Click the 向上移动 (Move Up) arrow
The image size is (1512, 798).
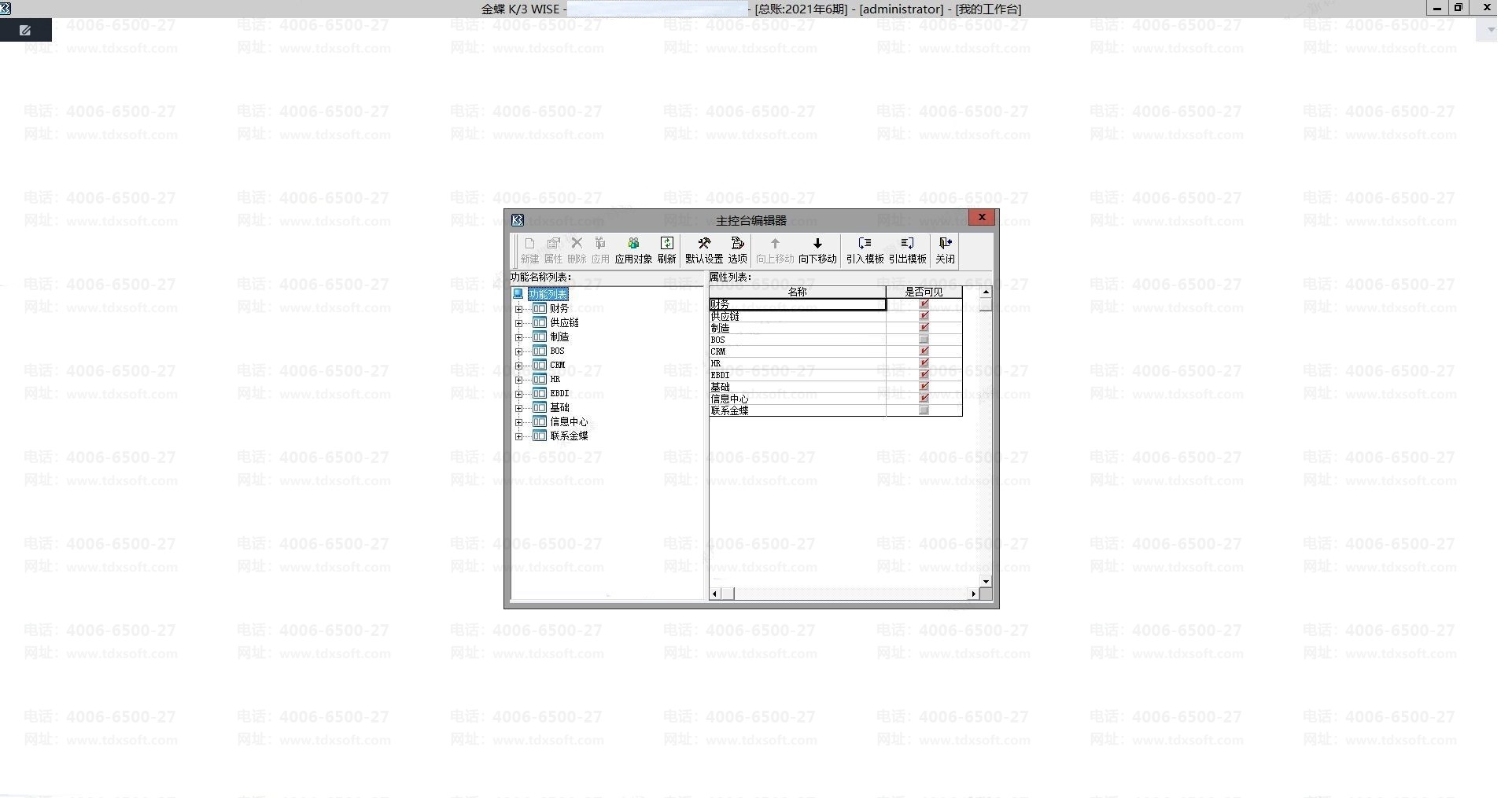pyautogui.click(x=775, y=250)
